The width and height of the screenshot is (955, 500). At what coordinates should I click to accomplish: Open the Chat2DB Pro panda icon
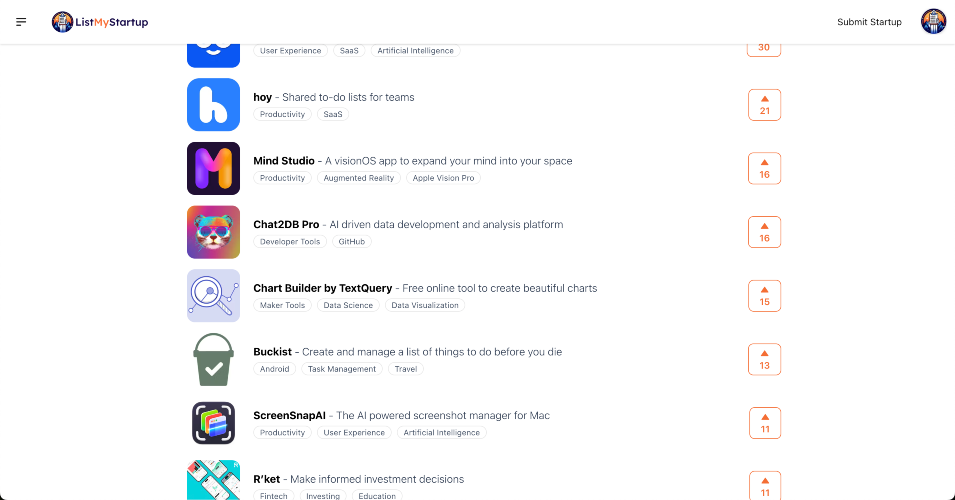click(x=213, y=232)
